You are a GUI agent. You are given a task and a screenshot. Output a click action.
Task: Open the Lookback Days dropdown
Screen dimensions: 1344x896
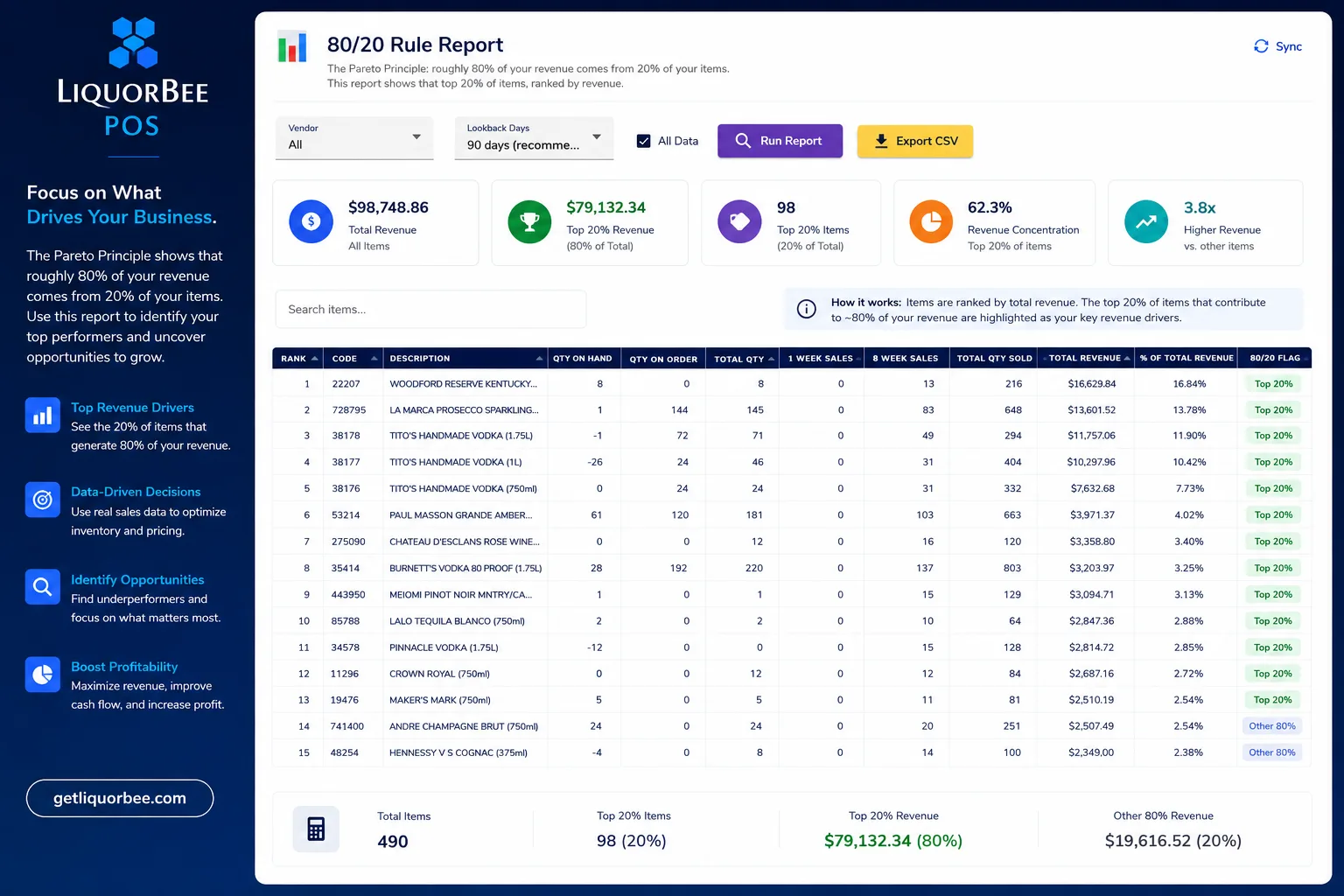pos(534,138)
